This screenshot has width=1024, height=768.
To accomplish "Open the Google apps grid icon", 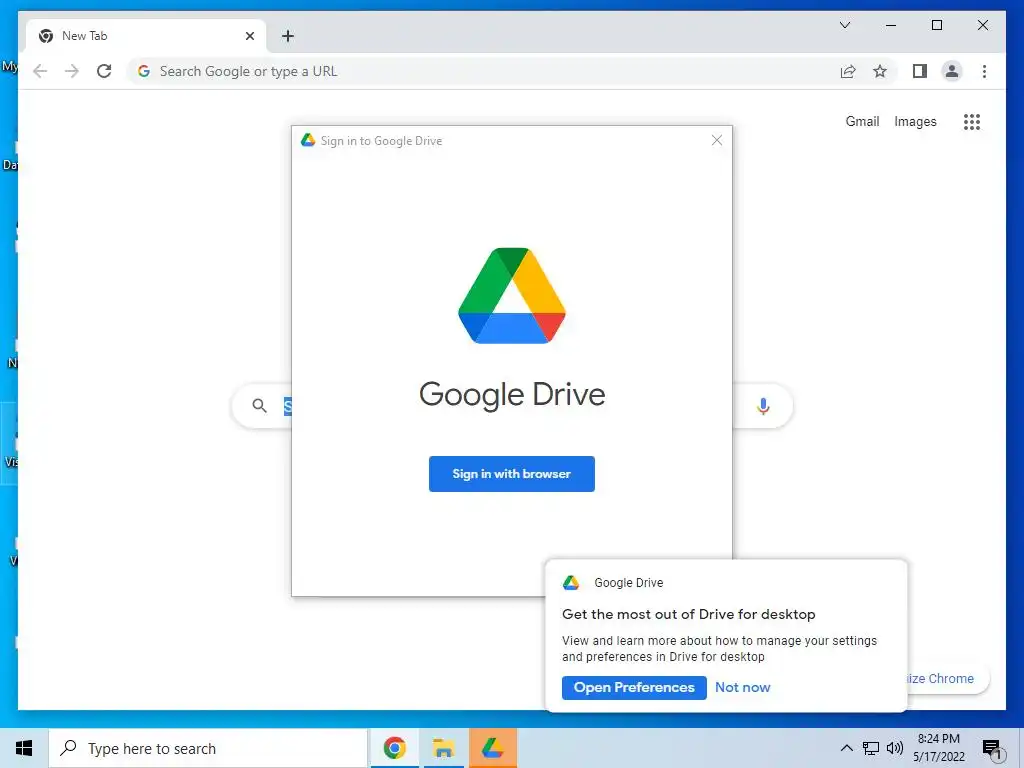I will [971, 121].
